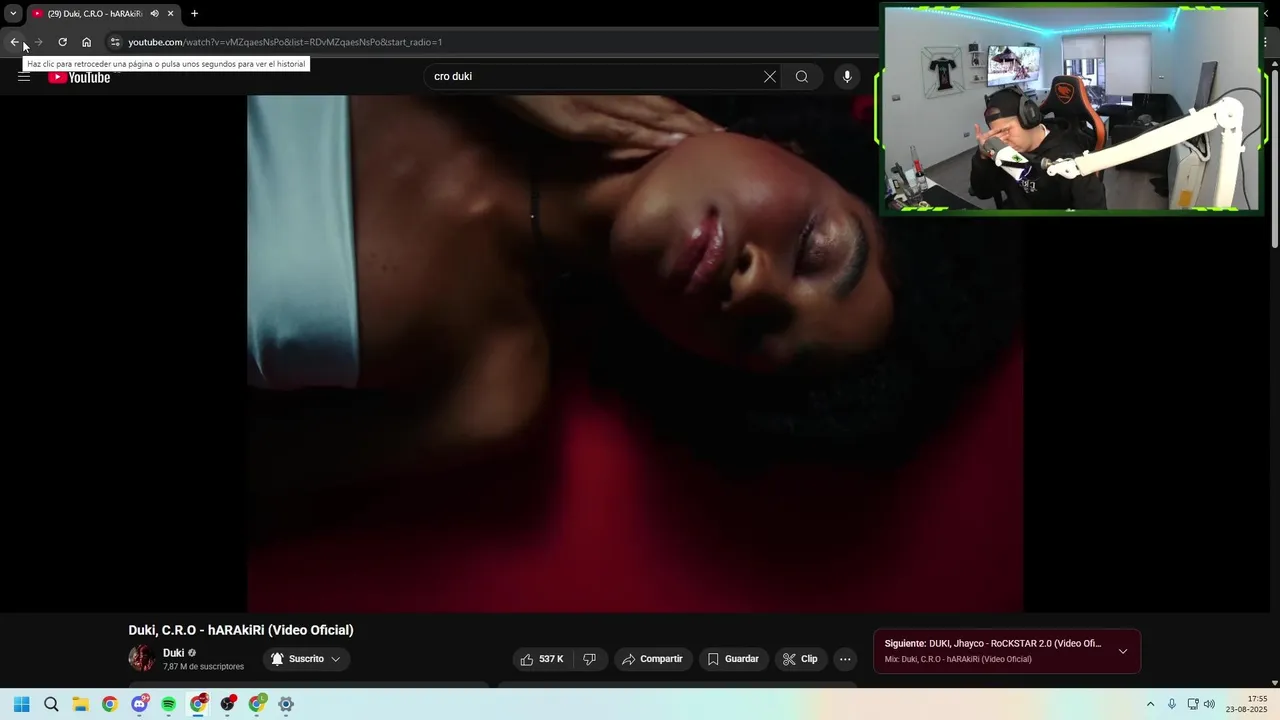Open OBS Studio from taskbar
1280x720 pixels.
tap(228, 704)
